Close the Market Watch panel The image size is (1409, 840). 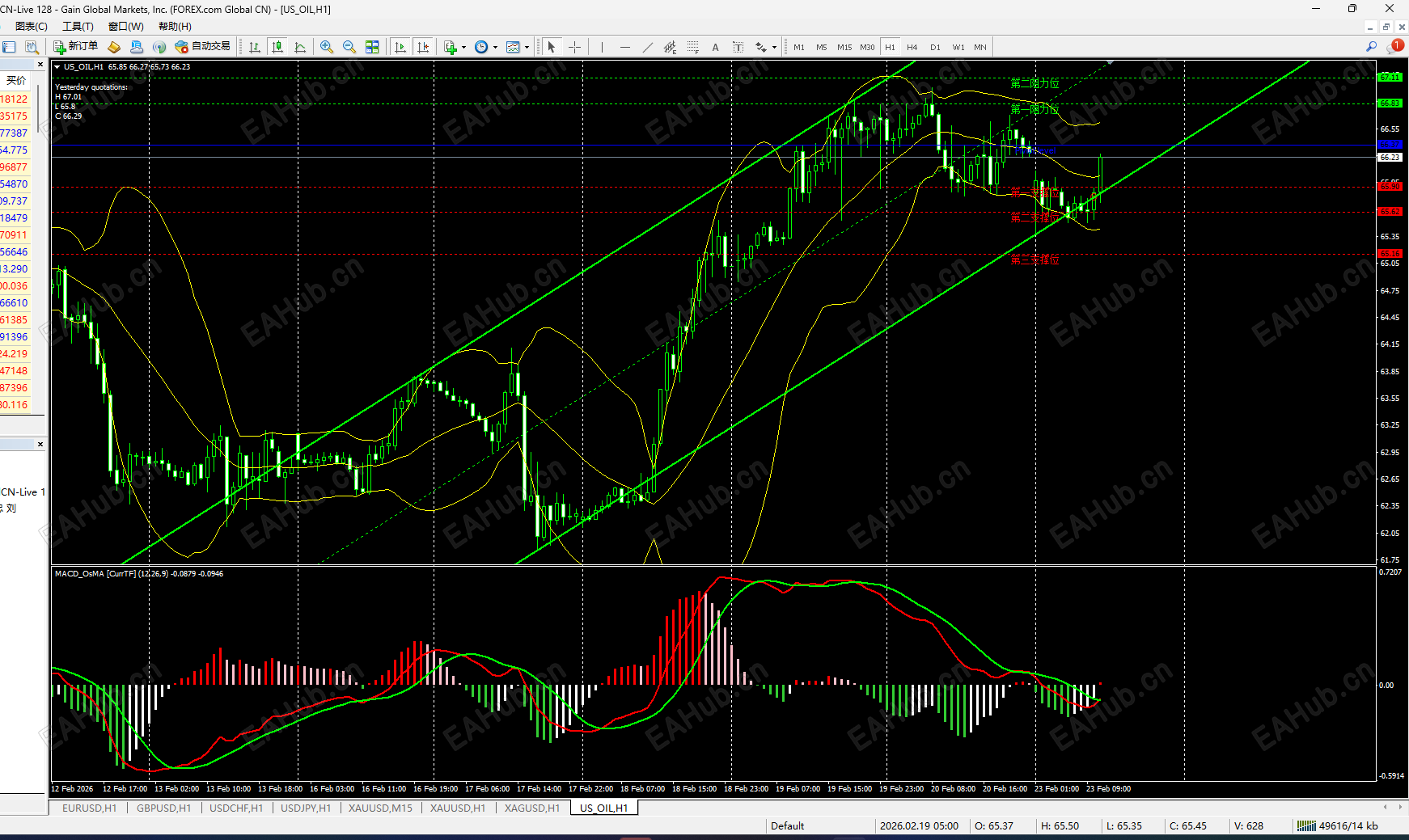coord(40,65)
